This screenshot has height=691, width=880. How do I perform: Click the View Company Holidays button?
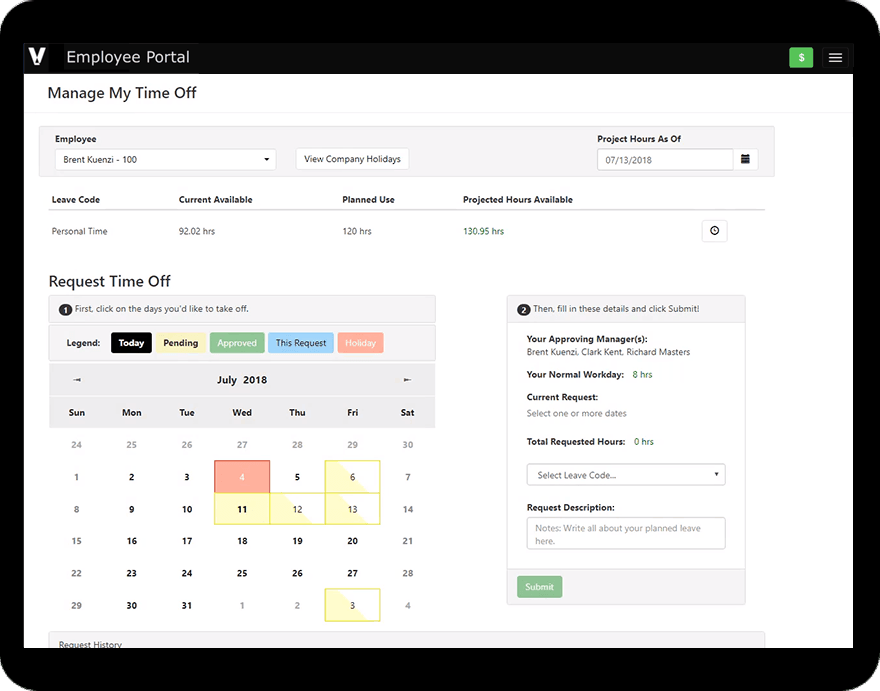coord(352,158)
